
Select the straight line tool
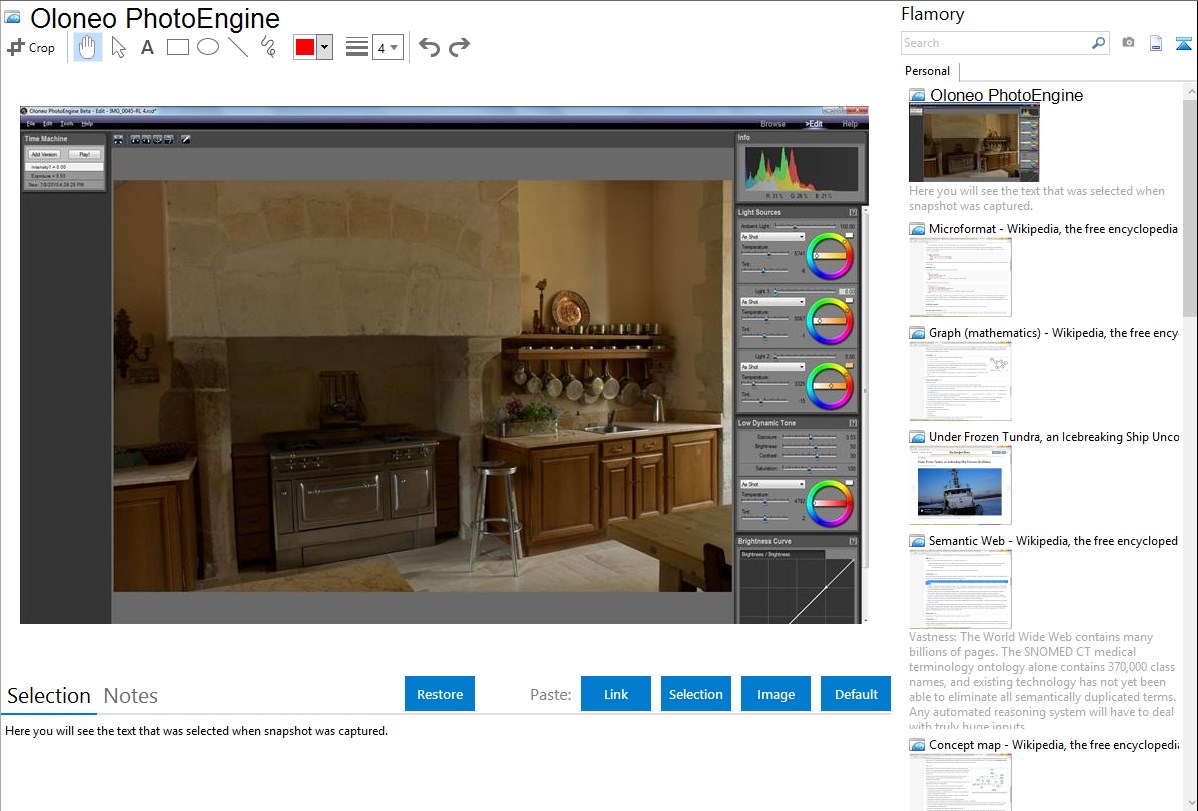(238, 47)
